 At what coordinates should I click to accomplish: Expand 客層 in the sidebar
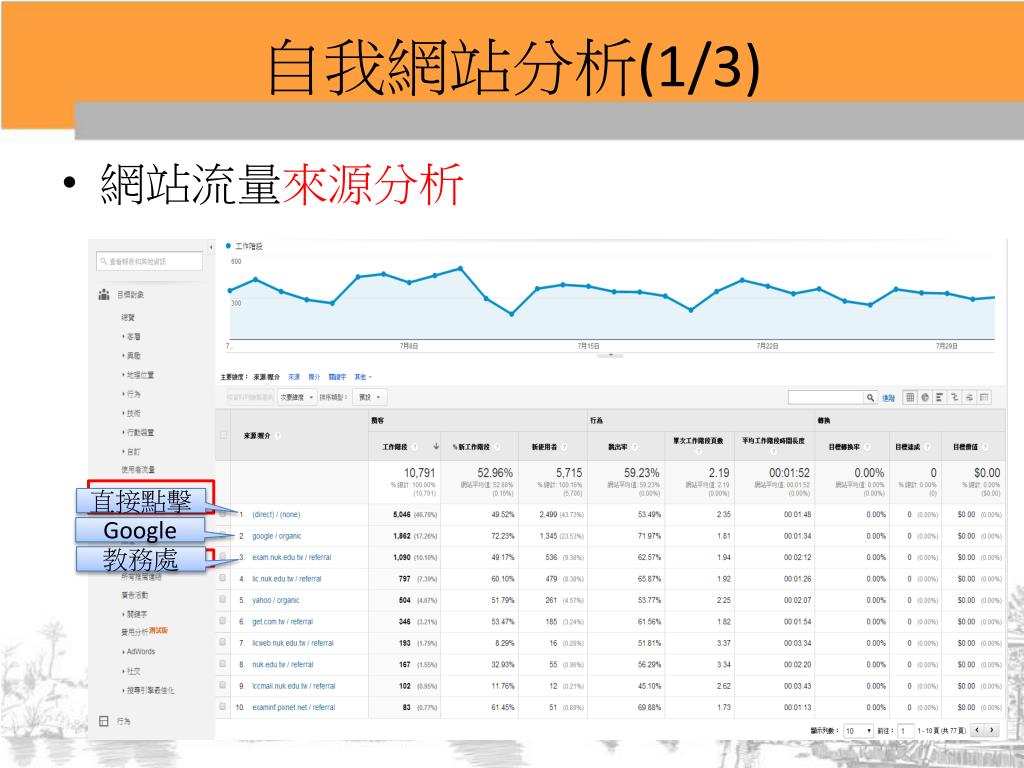point(131,336)
